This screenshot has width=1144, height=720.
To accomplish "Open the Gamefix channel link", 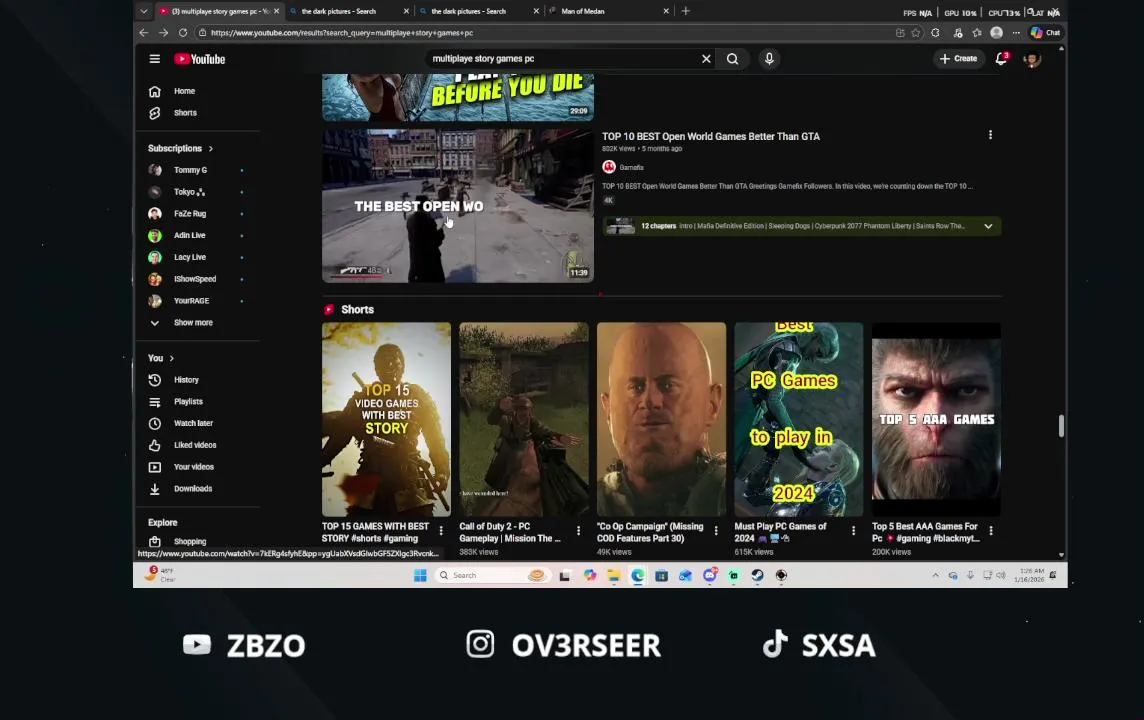I will click(x=631, y=167).
